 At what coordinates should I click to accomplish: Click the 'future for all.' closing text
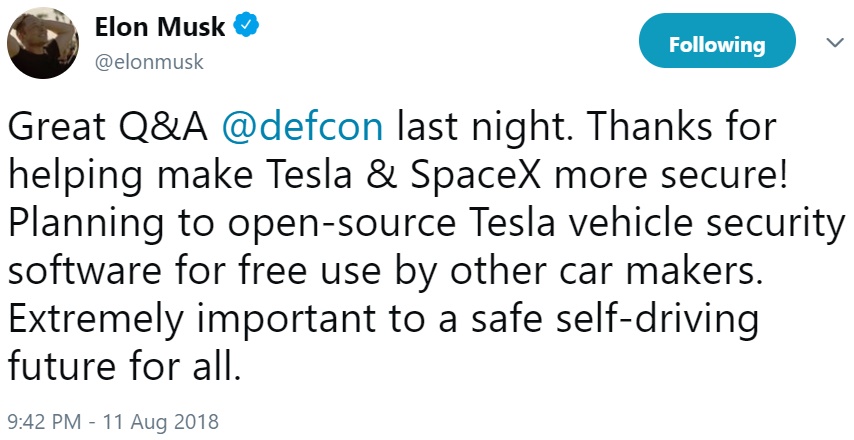click(124, 364)
